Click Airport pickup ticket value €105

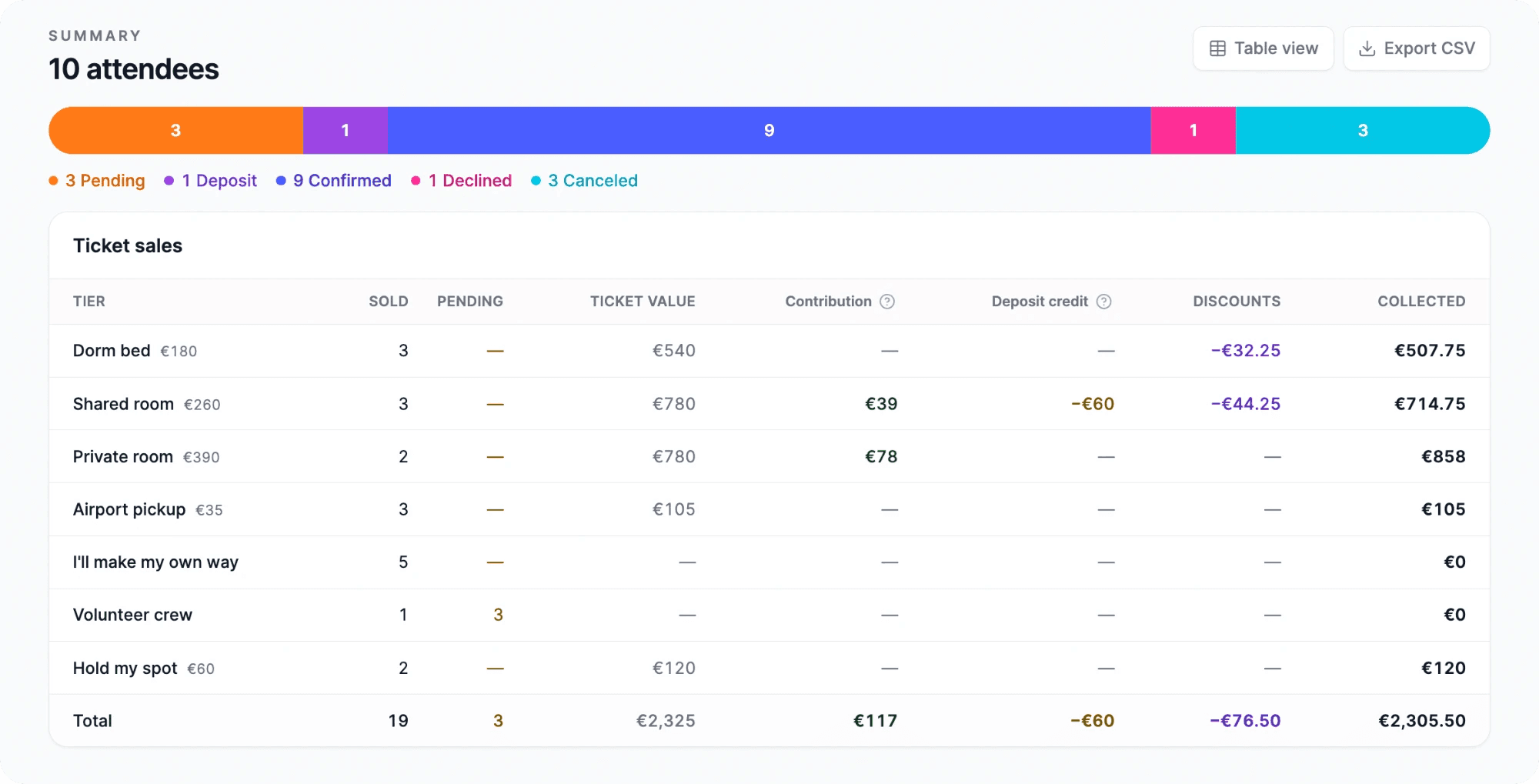click(673, 509)
